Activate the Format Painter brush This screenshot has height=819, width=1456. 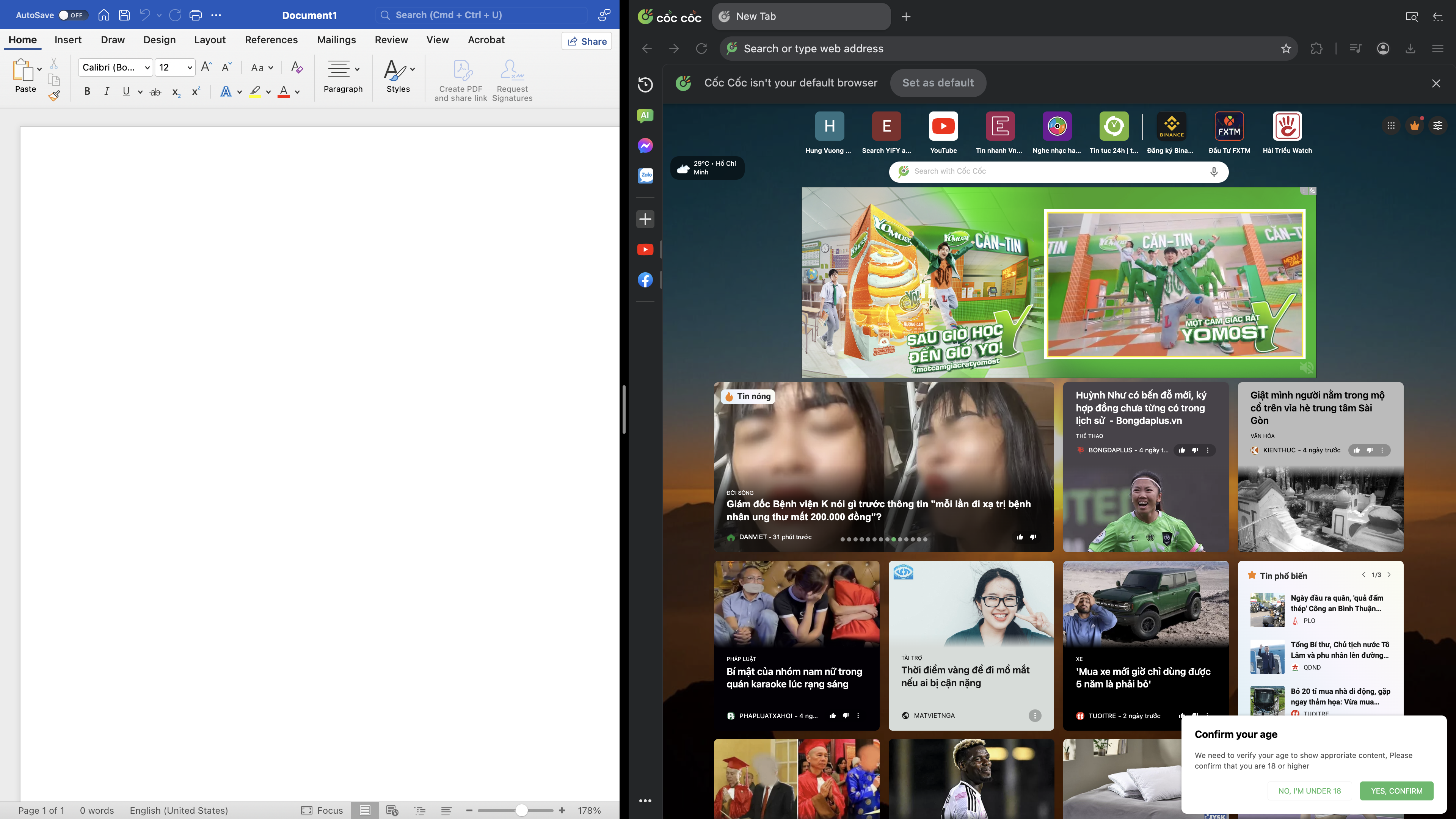pos(54,96)
